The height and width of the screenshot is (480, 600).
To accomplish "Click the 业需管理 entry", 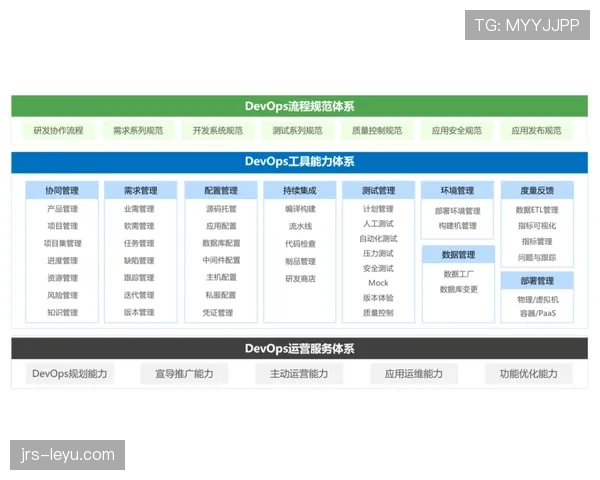I will [139, 209].
